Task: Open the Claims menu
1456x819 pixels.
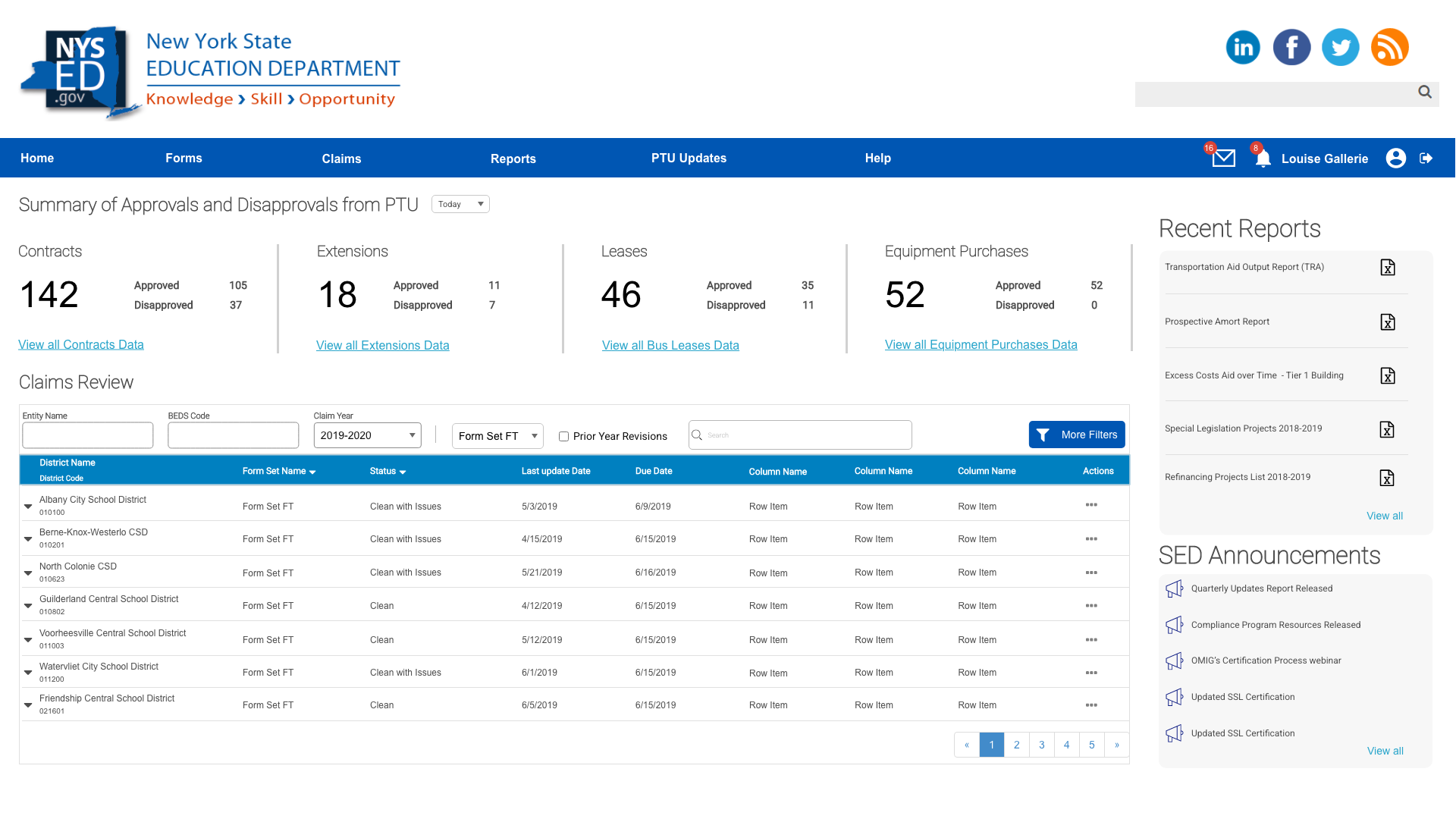Action: pyautogui.click(x=341, y=158)
